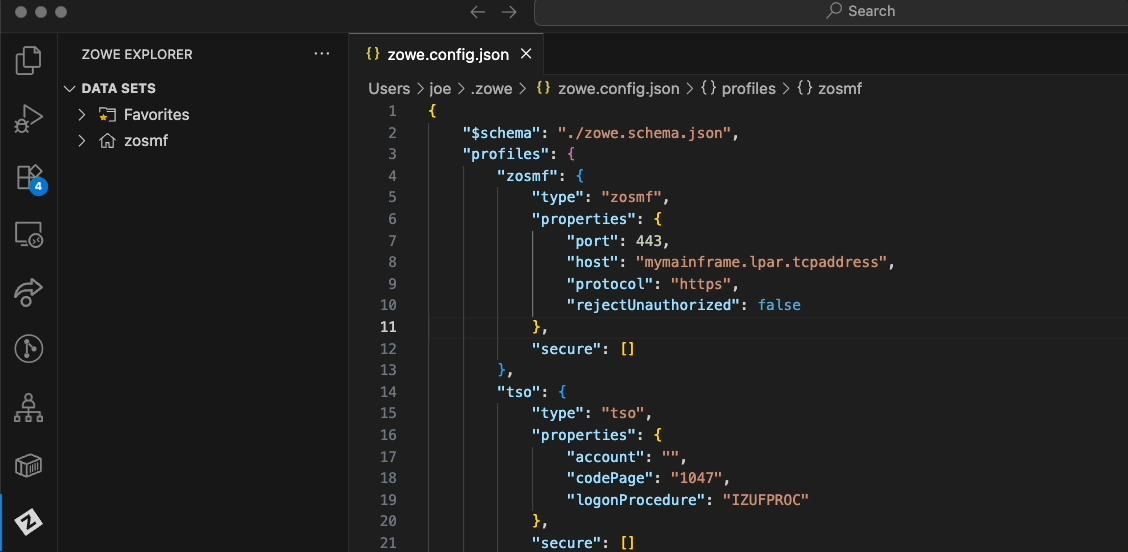Go back with the left arrow
This screenshot has height=552, width=1128.
(478, 12)
